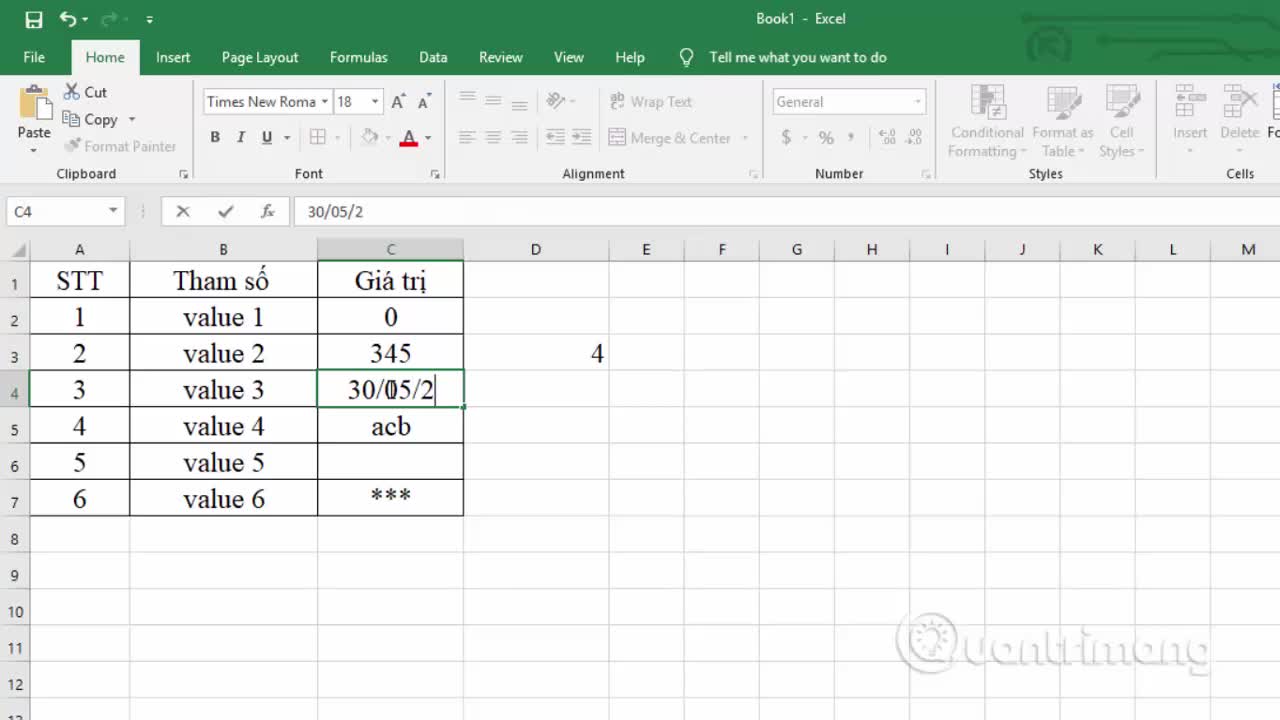Apply Accounting Number Format dollar icon
The height and width of the screenshot is (720, 1280).
[x=786, y=138]
